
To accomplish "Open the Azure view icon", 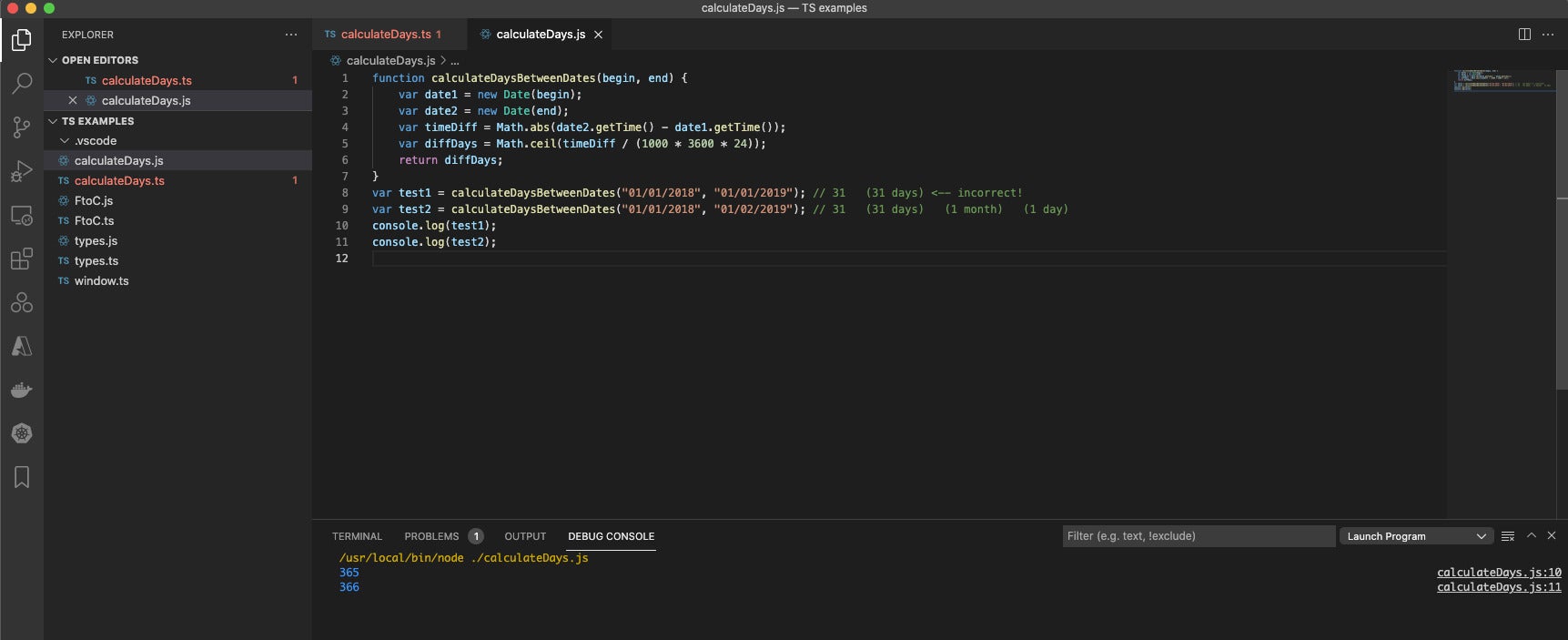I will click(22, 346).
